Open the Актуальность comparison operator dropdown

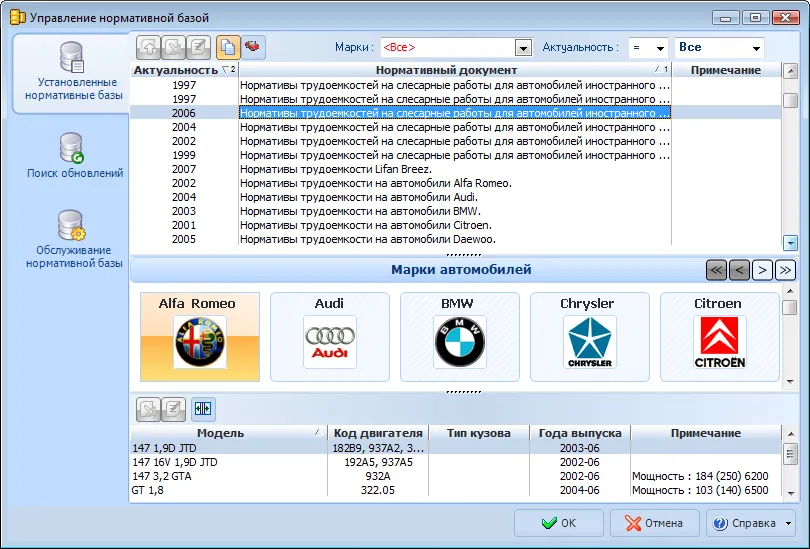pyautogui.click(x=648, y=48)
